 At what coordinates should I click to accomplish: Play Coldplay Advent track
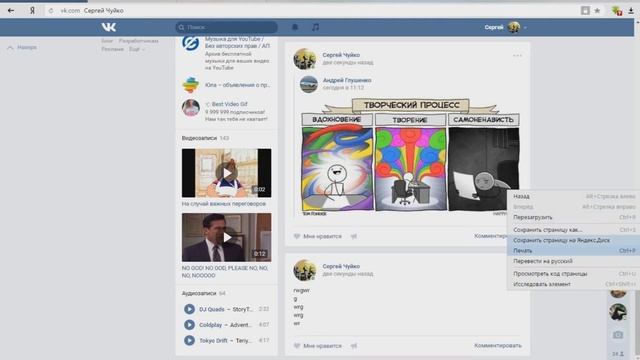pos(189,324)
